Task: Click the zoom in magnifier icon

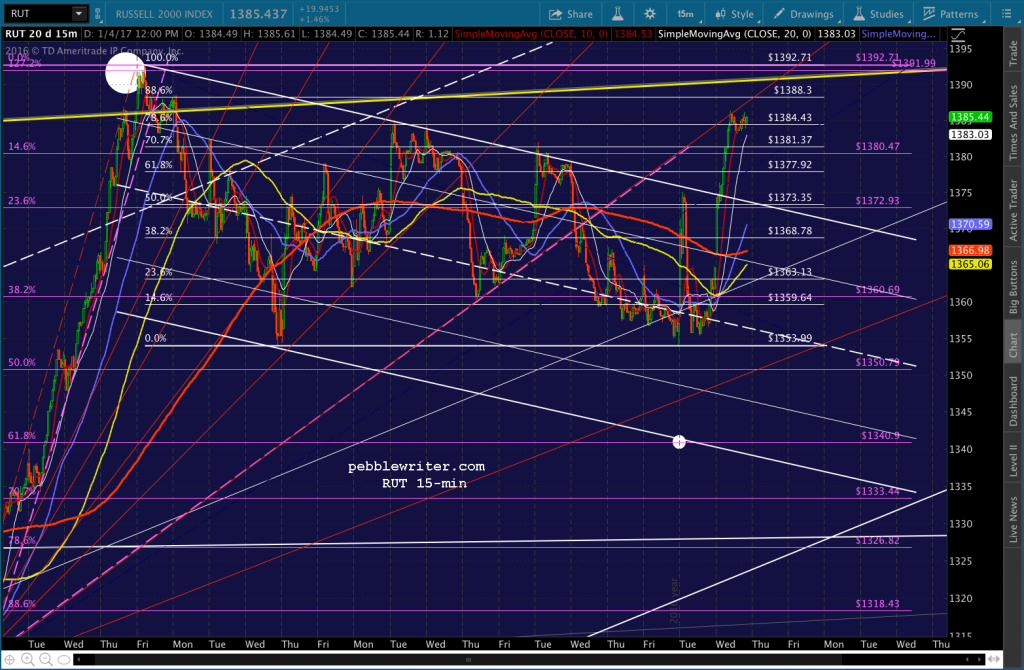Action: (27, 660)
